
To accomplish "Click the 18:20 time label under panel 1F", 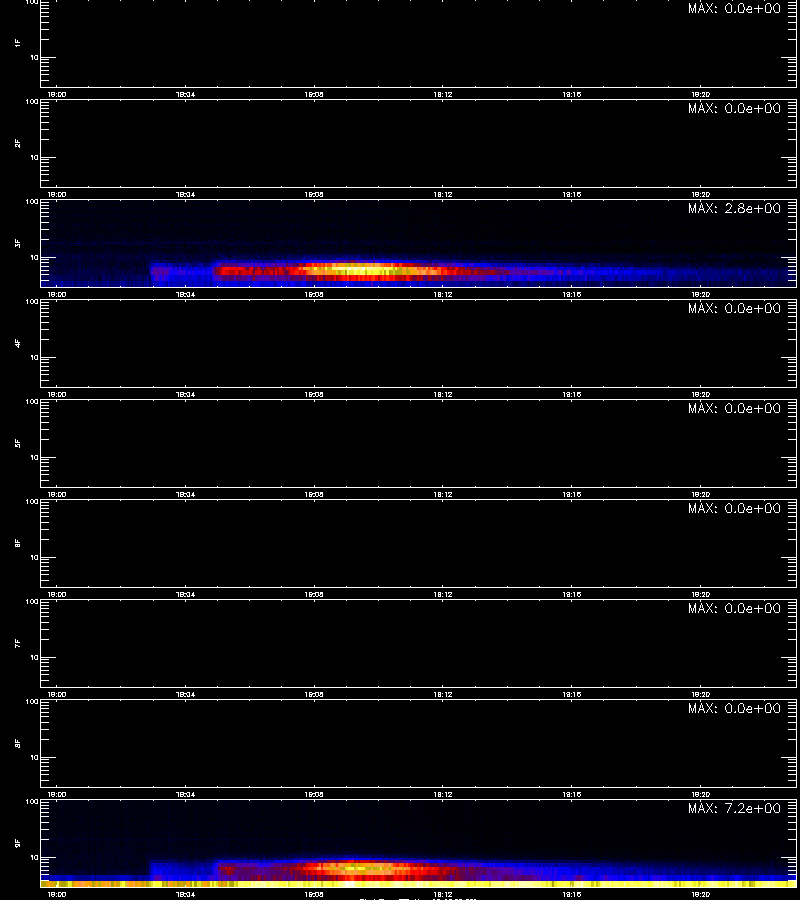I will pyautogui.click(x=700, y=95).
